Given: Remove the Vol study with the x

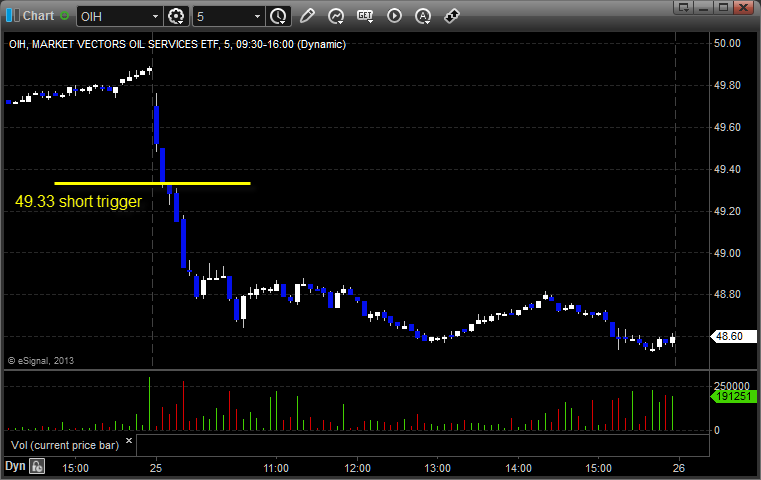Looking at the screenshot, I should (129, 441).
